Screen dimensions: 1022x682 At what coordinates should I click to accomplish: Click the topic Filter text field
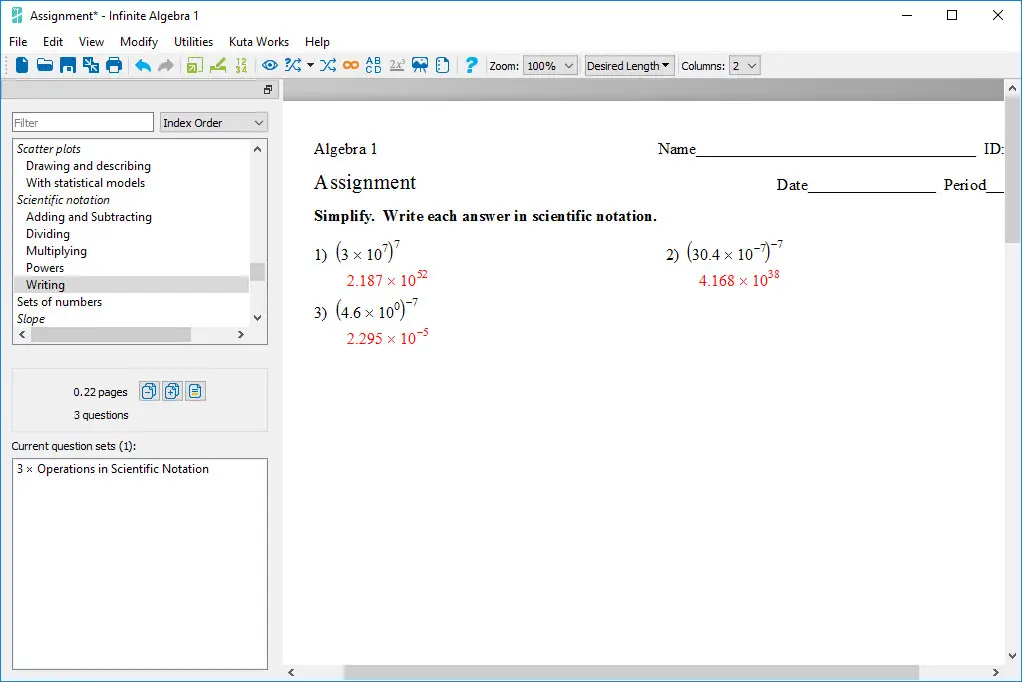pos(83,123)
